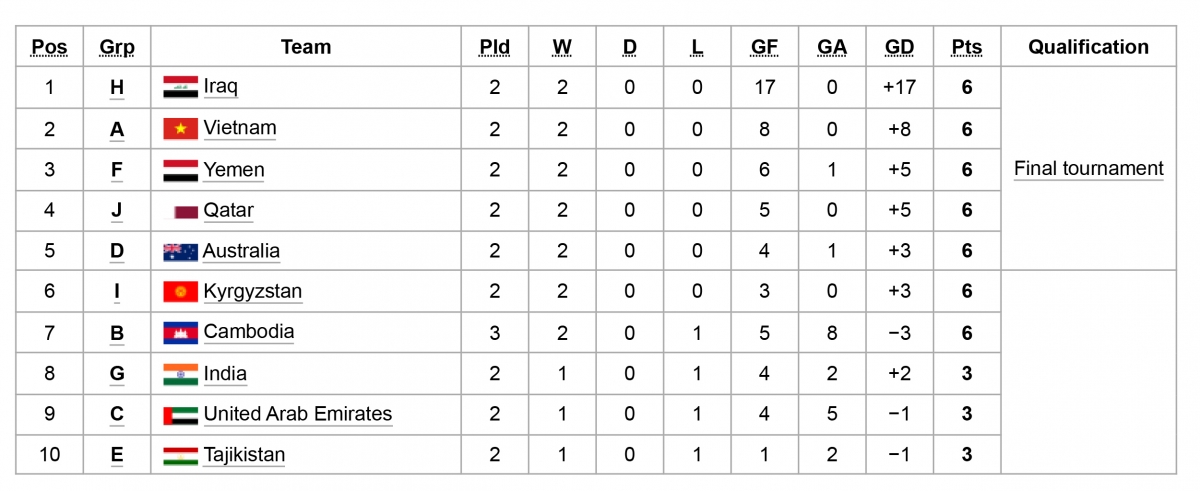Click the Iraq flag icon
Screen dimensions: 1200x491
click(181, 87)
